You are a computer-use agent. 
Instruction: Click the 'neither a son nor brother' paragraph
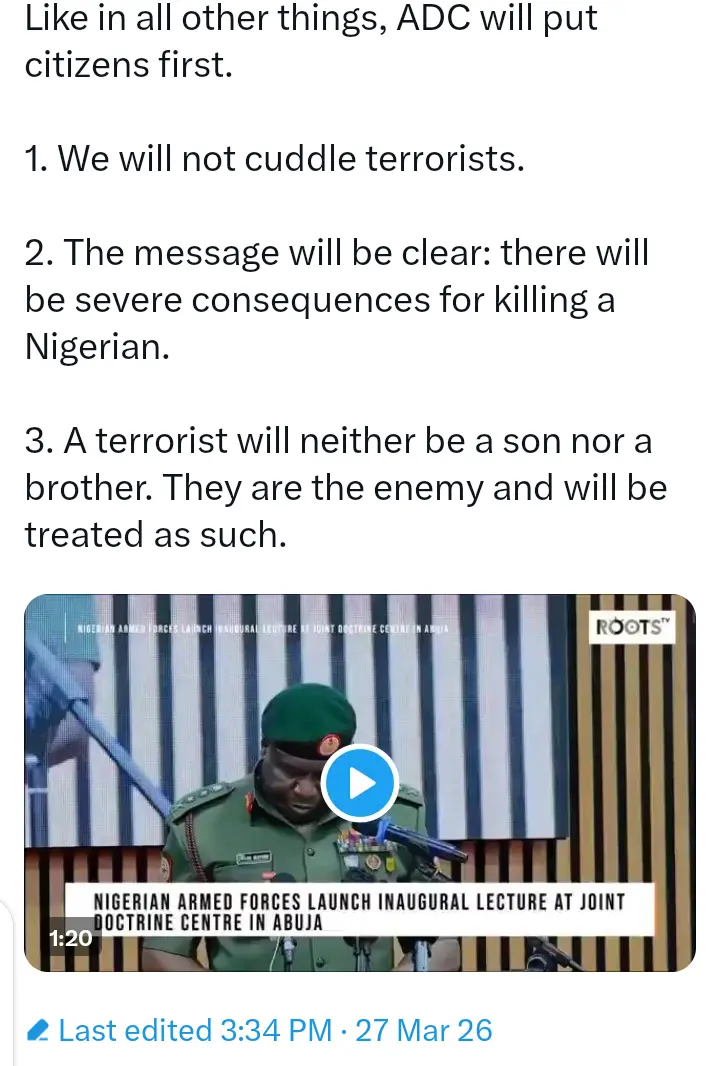click(x=346, y=487)
